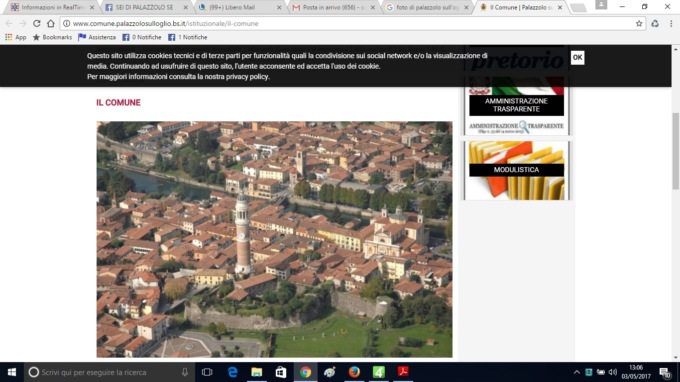Click the Cortana search box
Viewport: 680px width, 382px height.
[x=109, y=372]
